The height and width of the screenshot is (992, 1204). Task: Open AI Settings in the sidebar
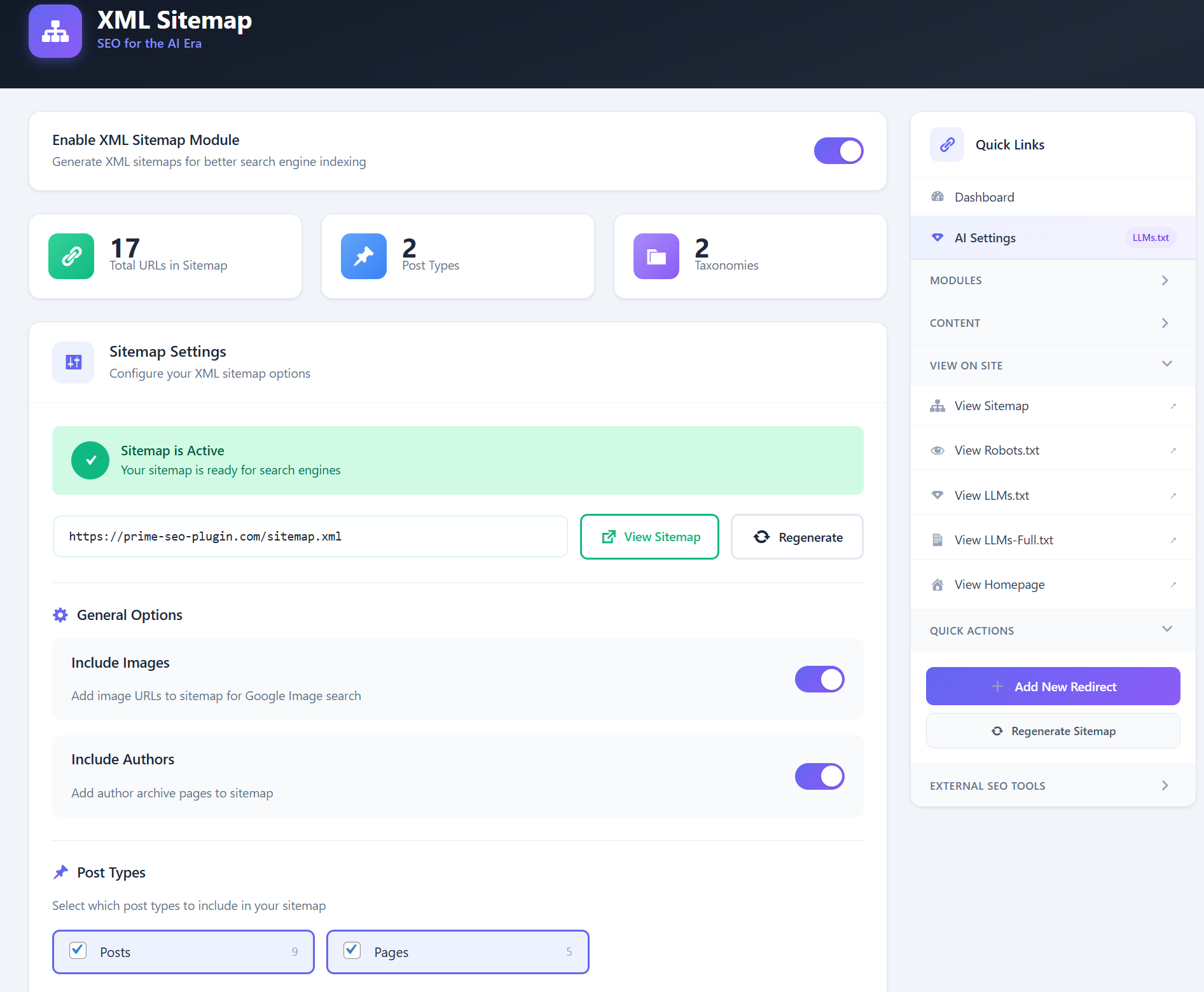[x=985, y=238]
